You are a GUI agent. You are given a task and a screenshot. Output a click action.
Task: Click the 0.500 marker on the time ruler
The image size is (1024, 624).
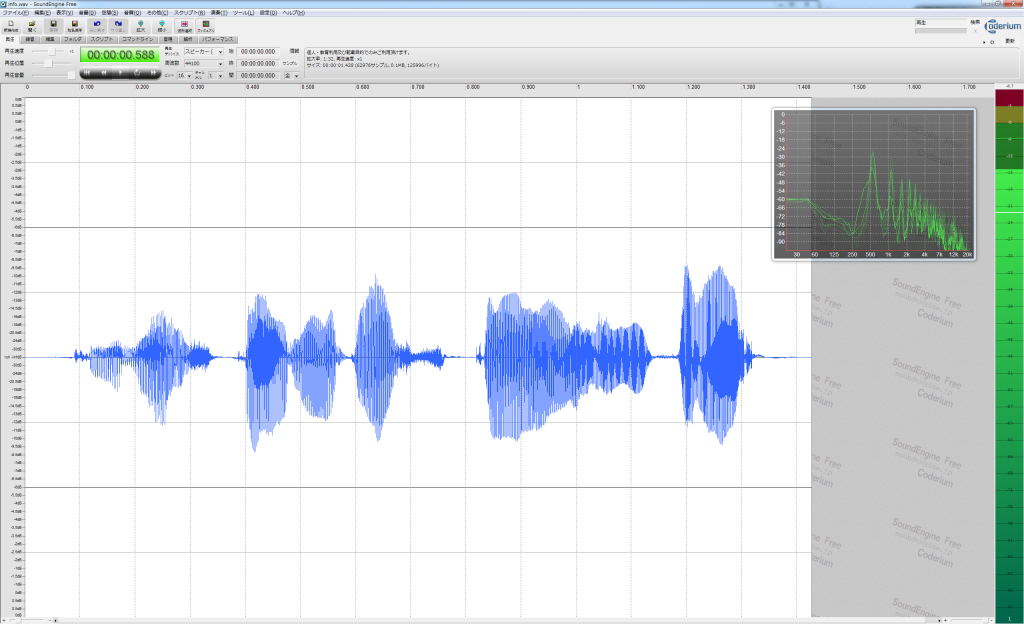point(308,87)
